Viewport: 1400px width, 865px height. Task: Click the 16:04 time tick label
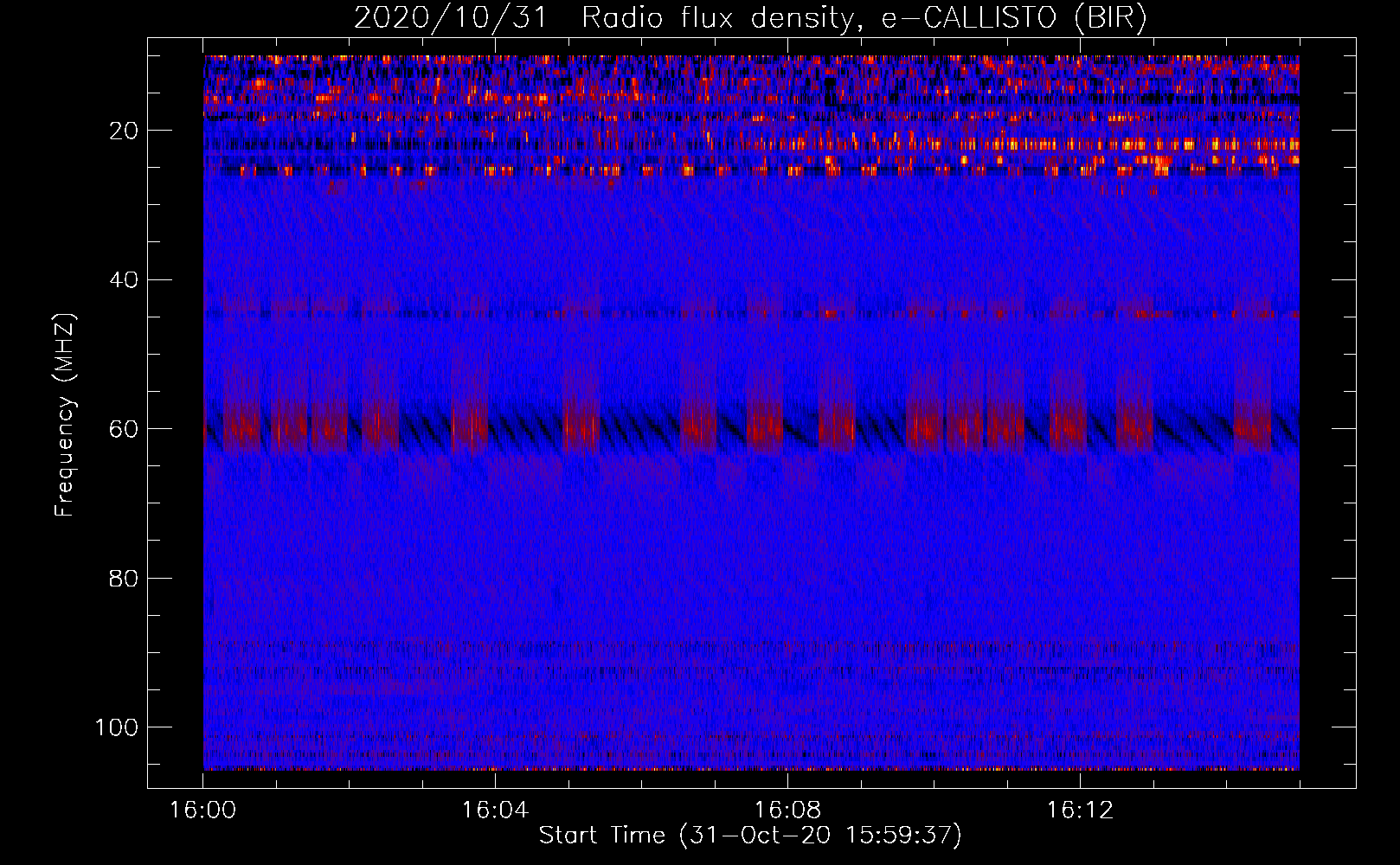tap(495, 811)
